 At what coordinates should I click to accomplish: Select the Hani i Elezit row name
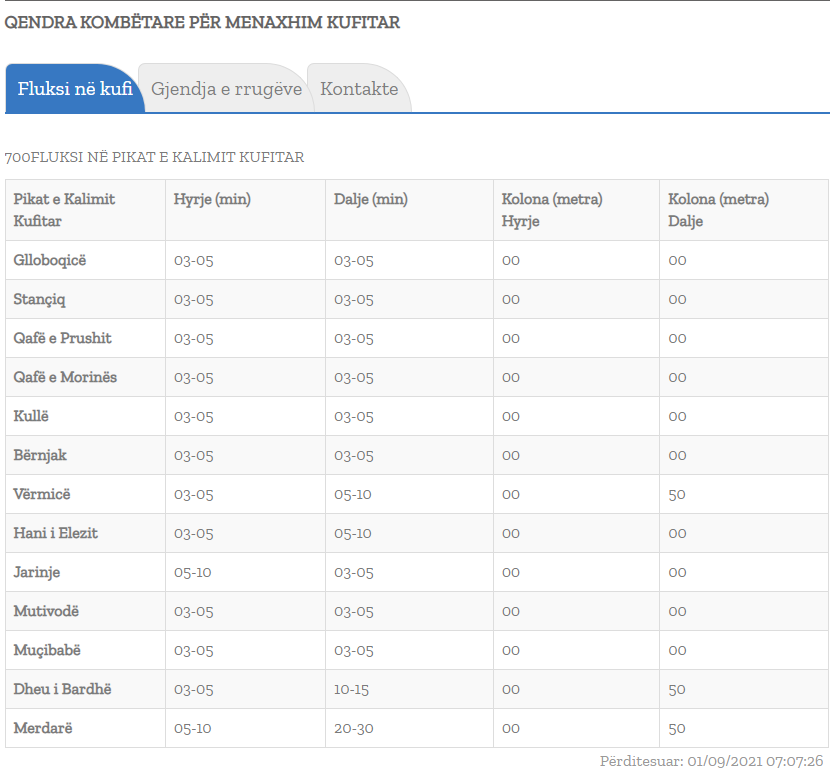click(56, 533)
